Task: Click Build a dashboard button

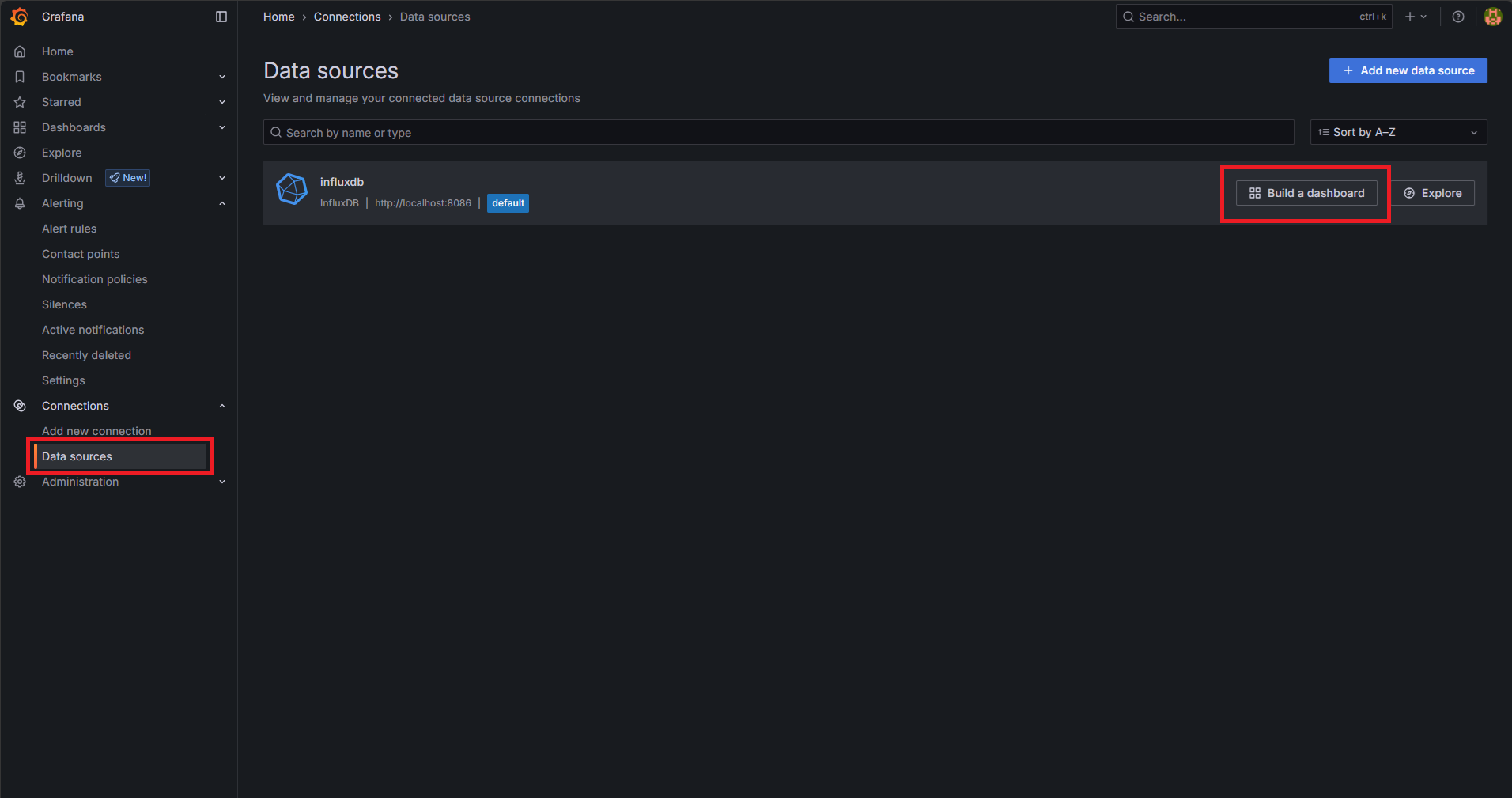Action: [1306, 193]
